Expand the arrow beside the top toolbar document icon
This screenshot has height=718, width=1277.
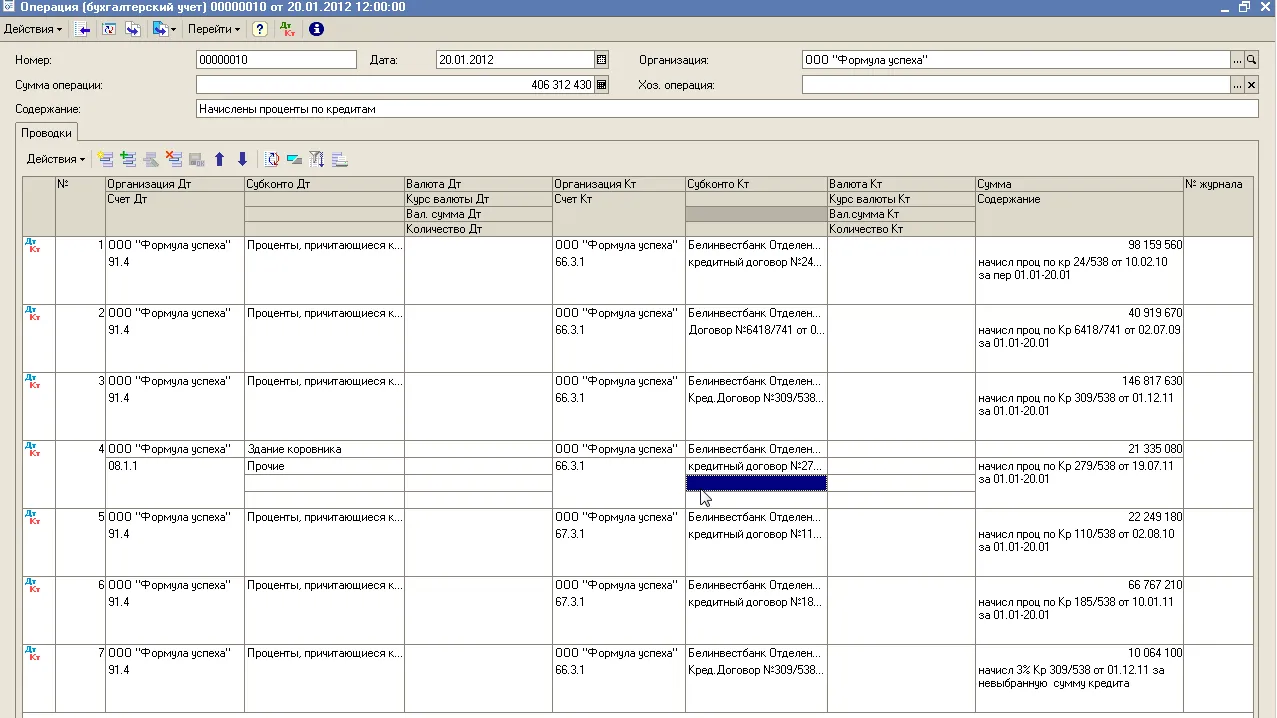174,29
